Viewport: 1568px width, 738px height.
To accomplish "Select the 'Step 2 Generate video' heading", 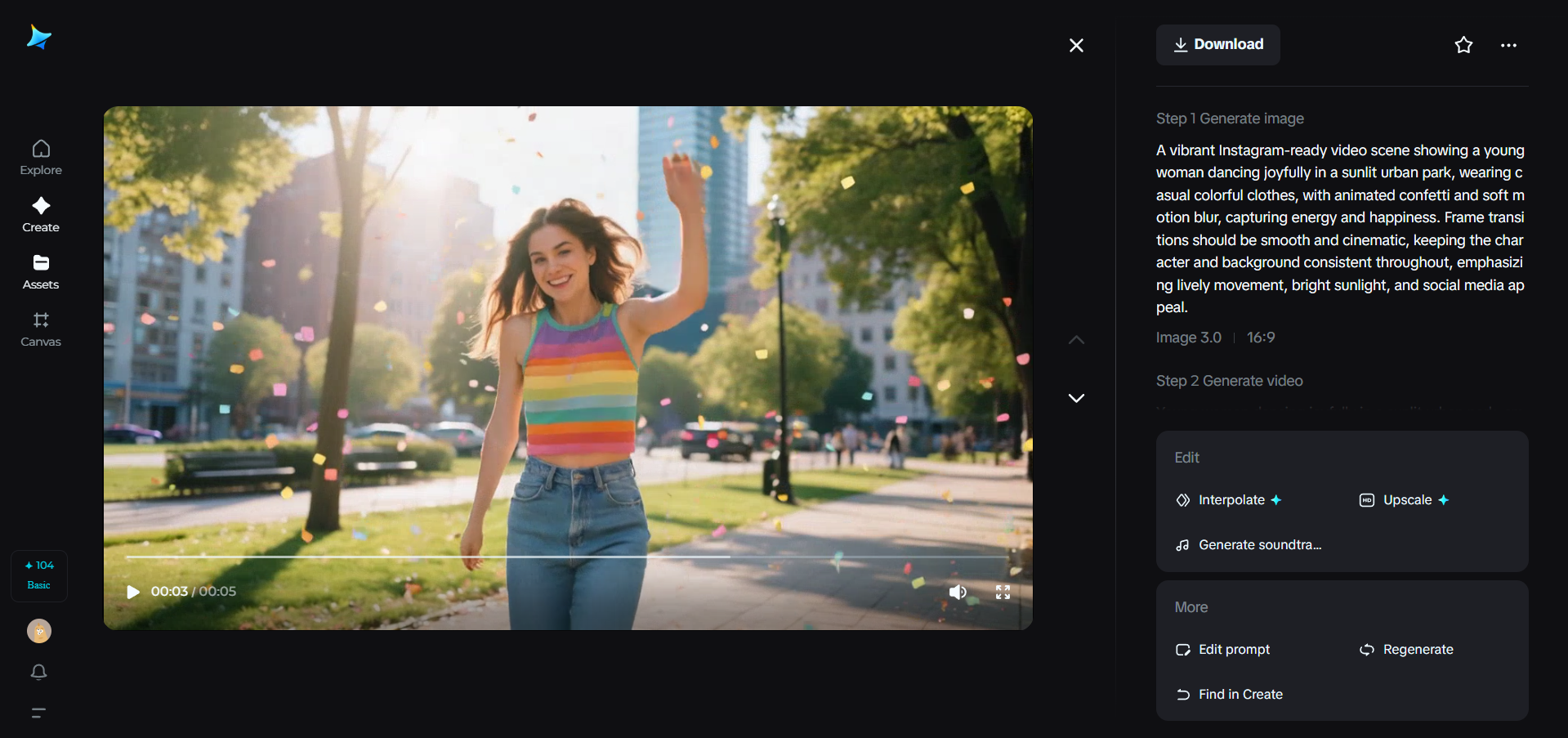I will point(1230,381).
